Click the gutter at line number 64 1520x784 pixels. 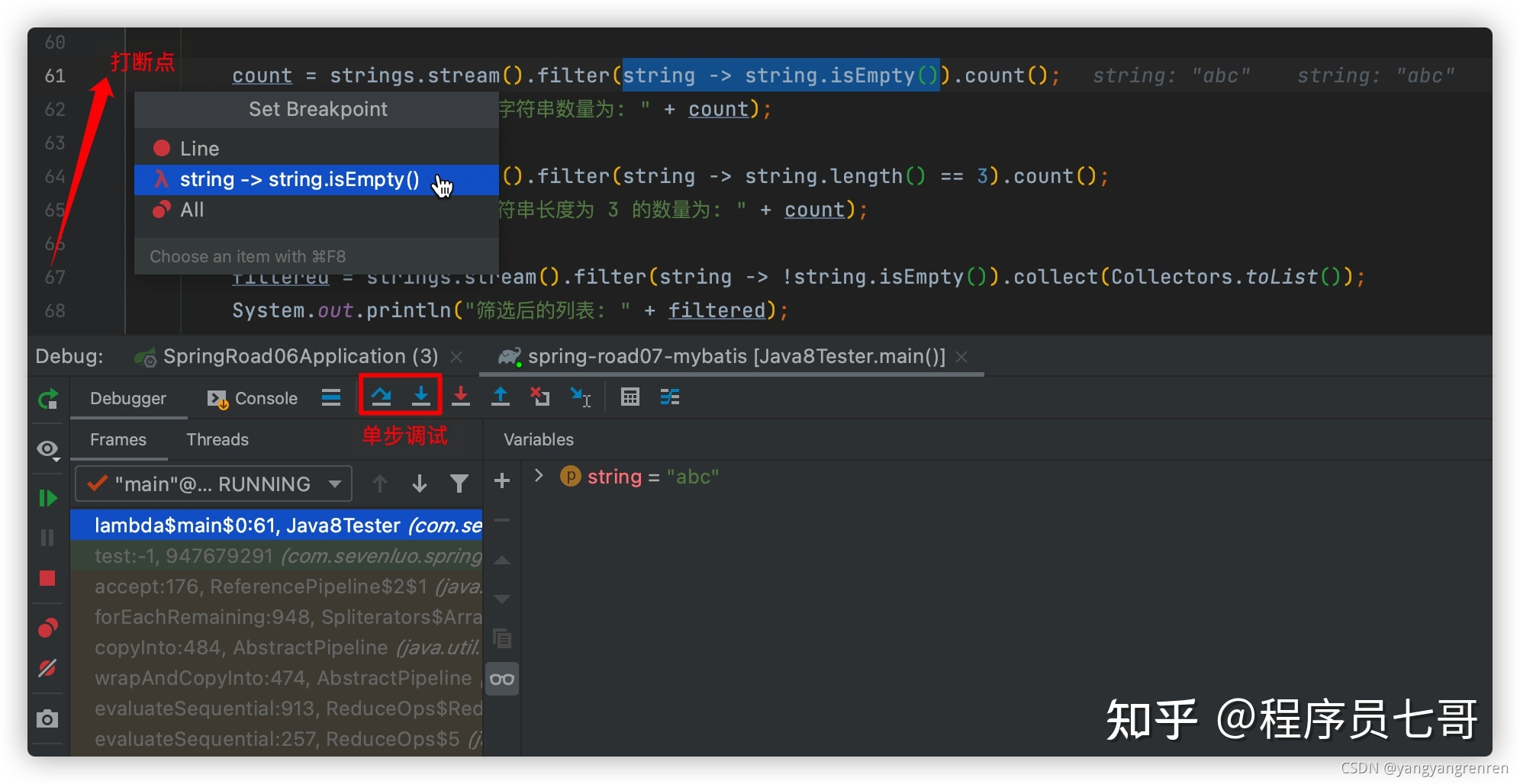(x=55, y=176)
